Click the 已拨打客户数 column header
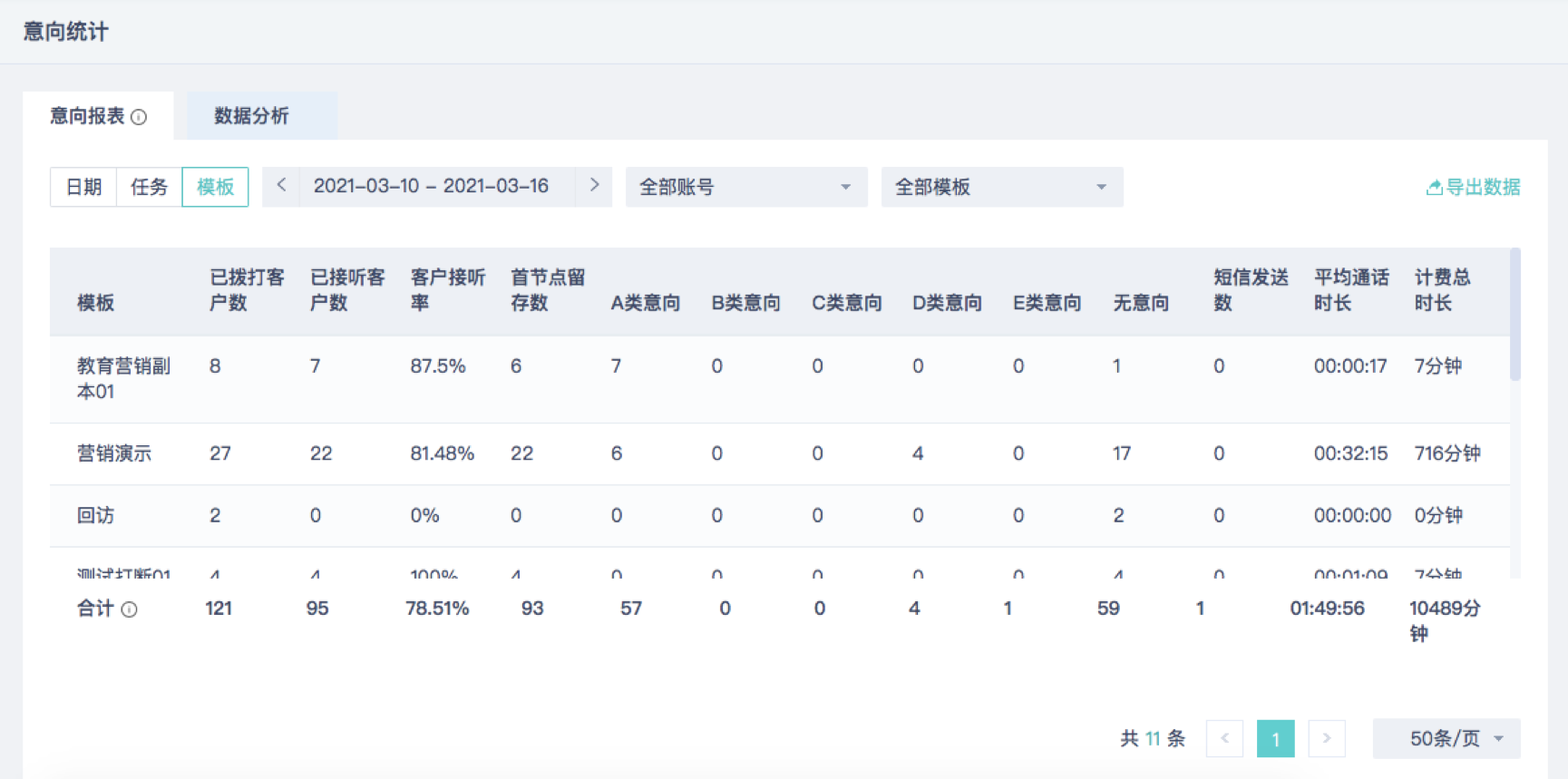The height and width of the screenshot is (779, 1568). coord(247,290)
